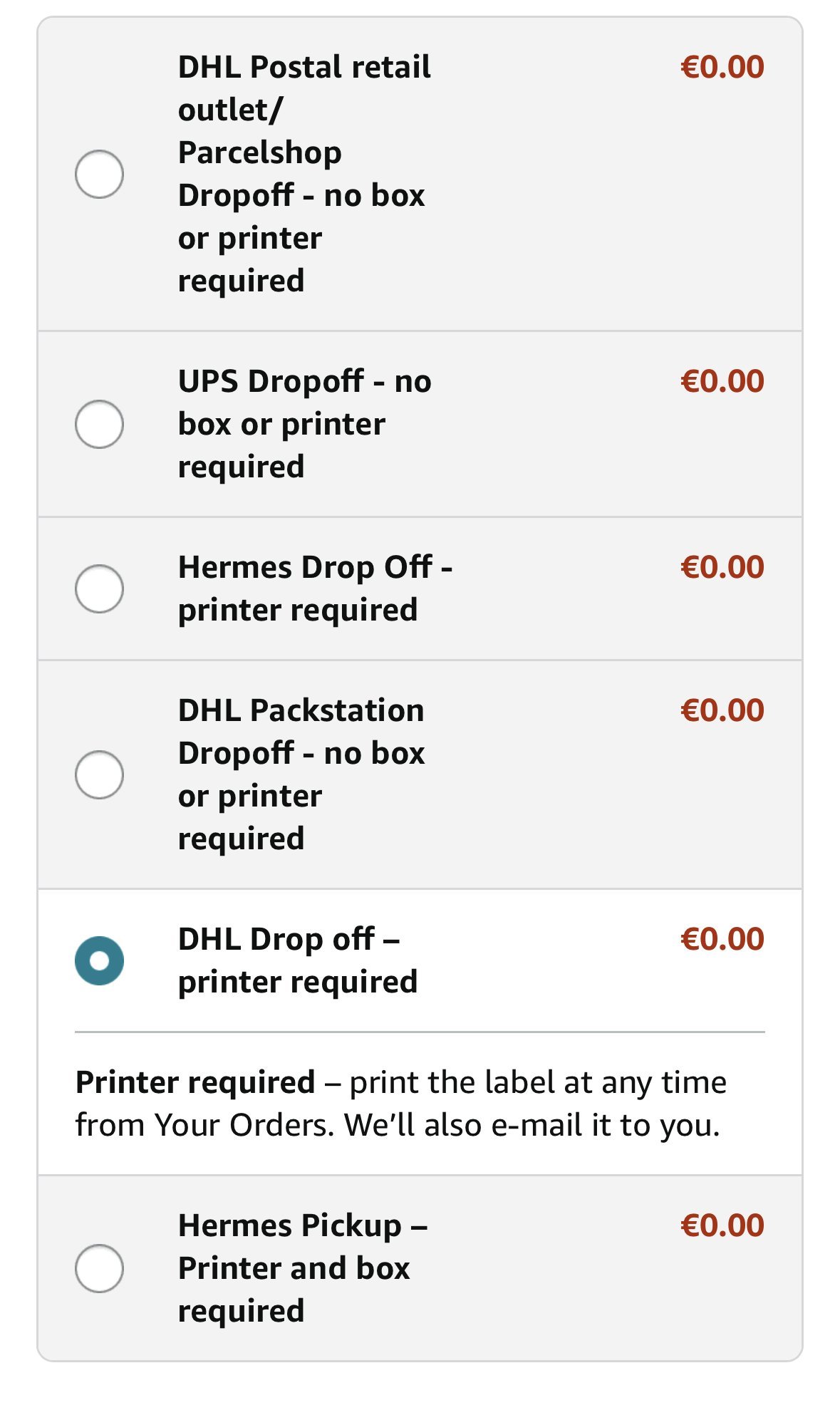Image resolution: width=840 pixels, height=1410 pixels.
Task: Select the DHL Packstation Dropoff radio button
Action: click(99, 774)
